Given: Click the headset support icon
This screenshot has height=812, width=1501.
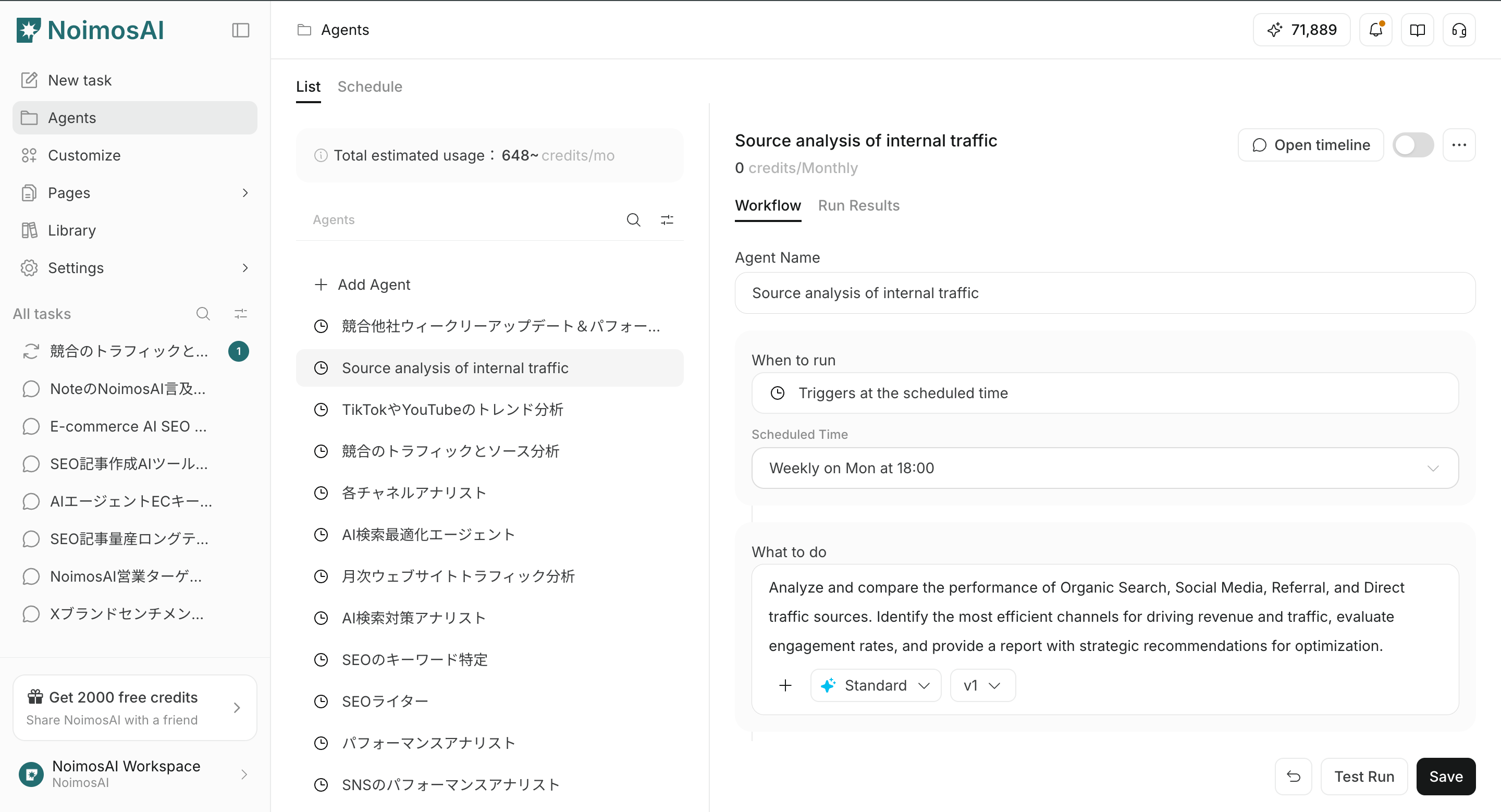Looking at the screenshot, I should tap(1459, 30).
